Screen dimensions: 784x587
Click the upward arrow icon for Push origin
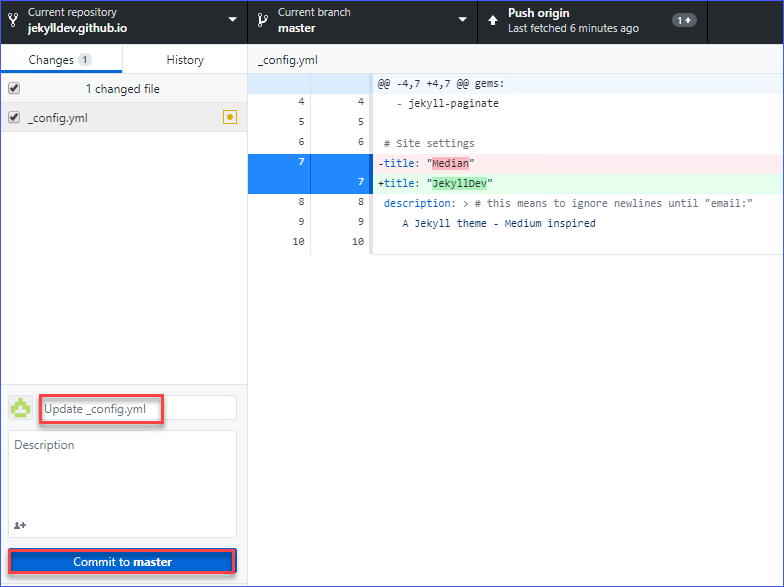pos(493,20)
